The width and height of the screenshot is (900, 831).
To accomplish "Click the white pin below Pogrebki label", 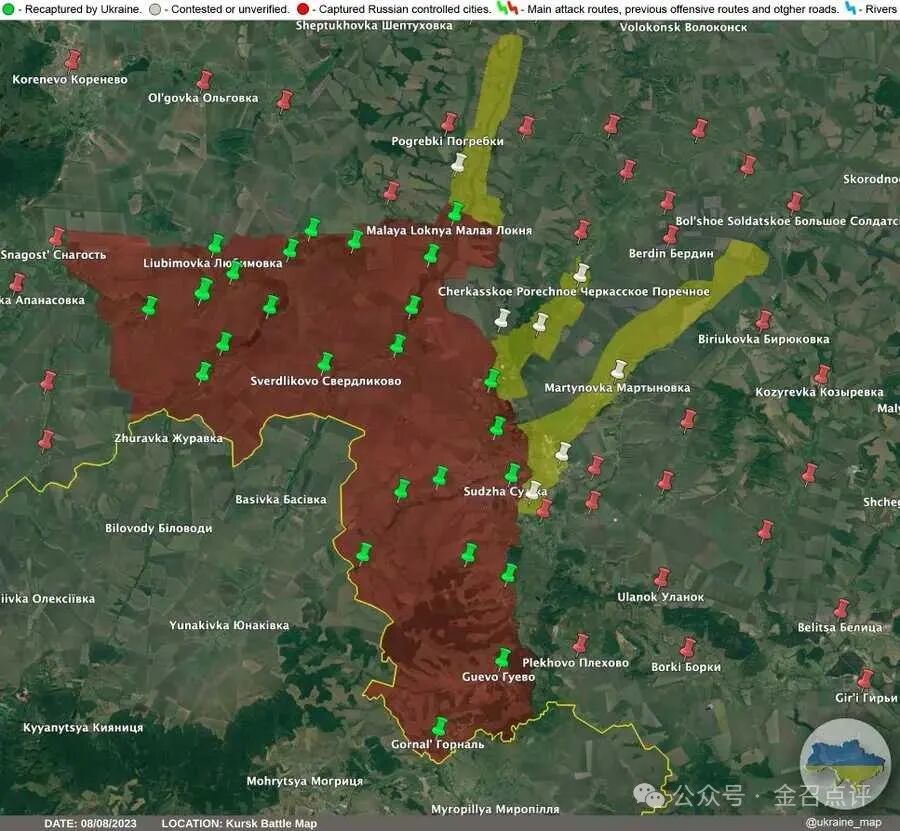I will coord(458,164).
